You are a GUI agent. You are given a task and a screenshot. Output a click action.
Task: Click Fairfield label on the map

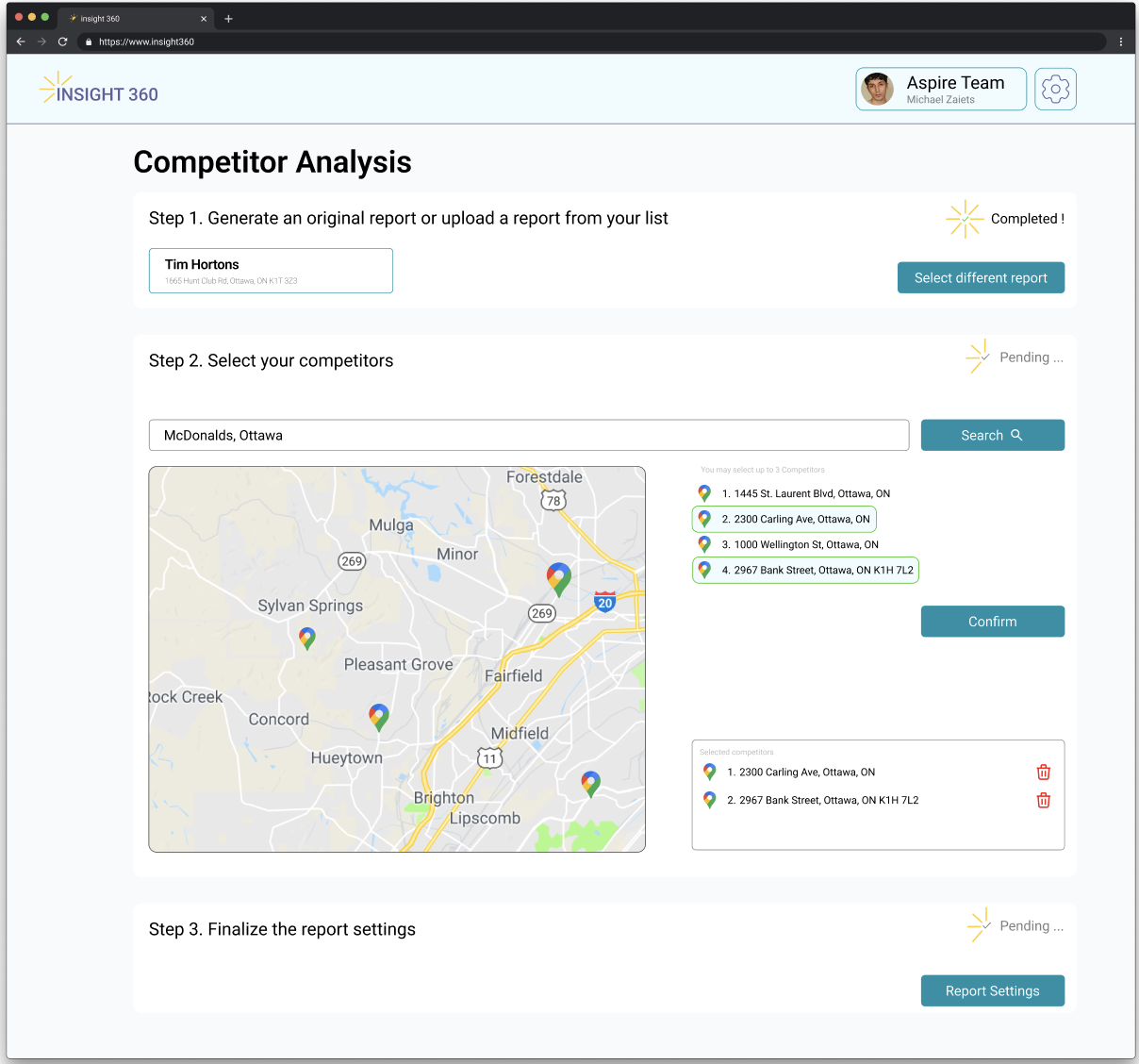514,676
